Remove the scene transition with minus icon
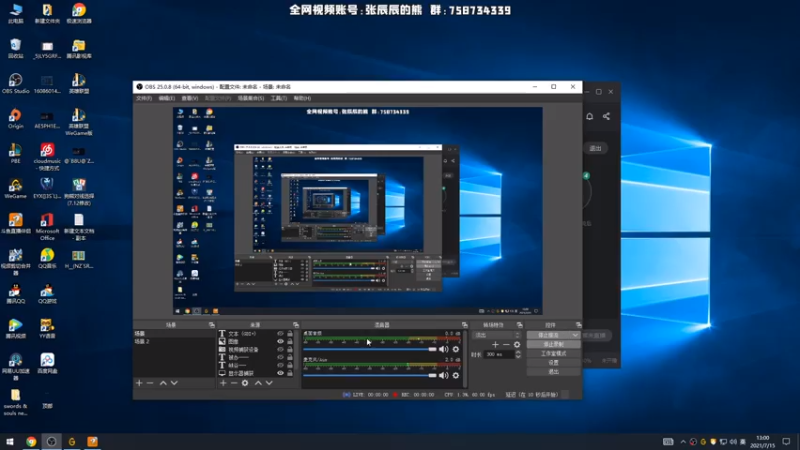Screen dimensions: 800x450 (506, 345)
